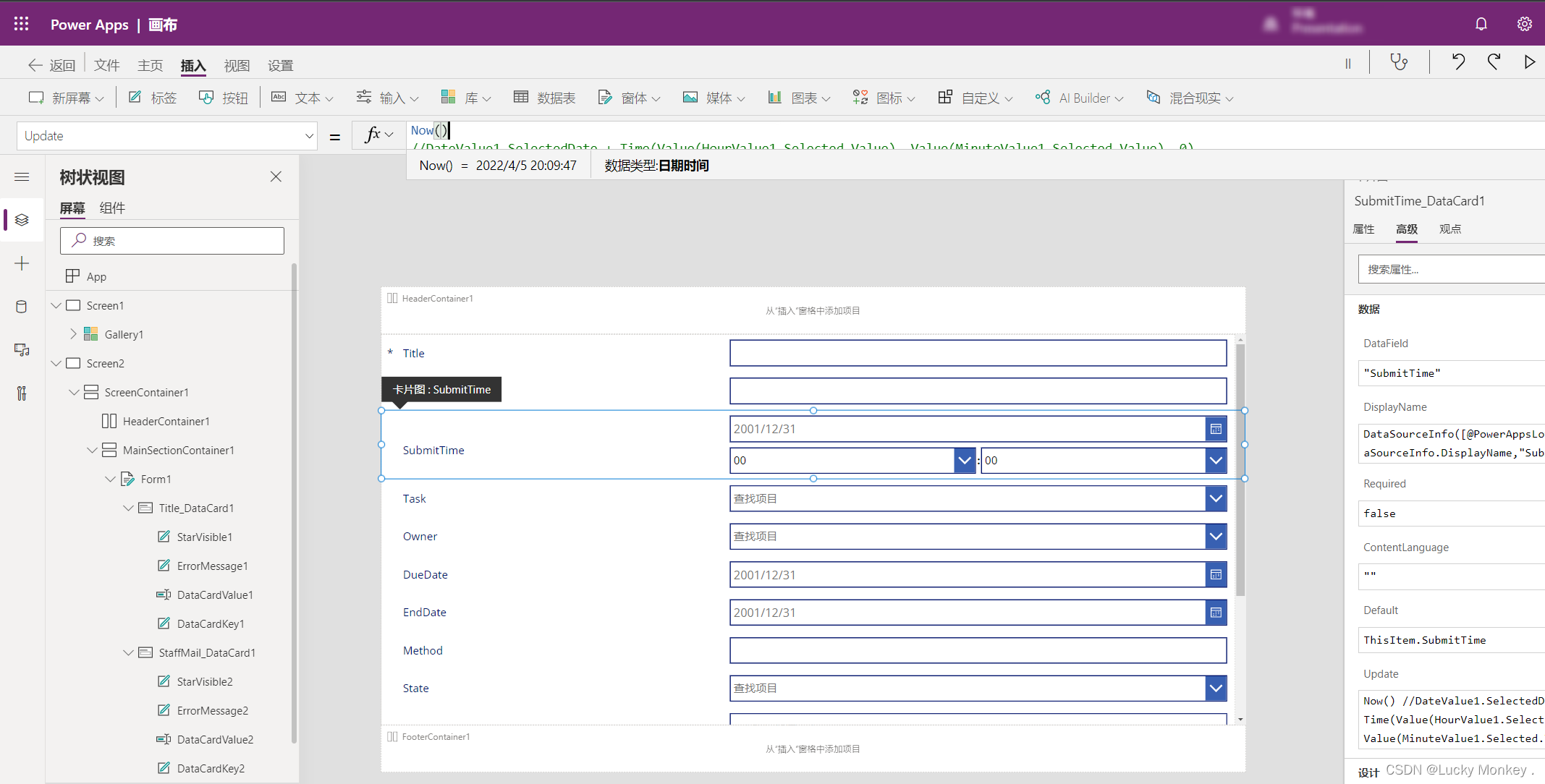
Task: Click the form's vertical scrollbar
Action: click(1240, 470)
